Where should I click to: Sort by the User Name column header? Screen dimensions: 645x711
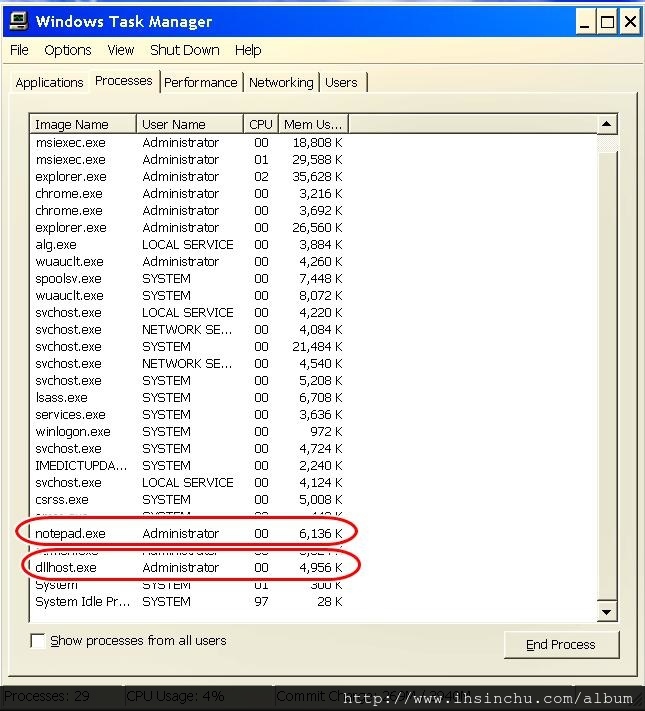(190, 124)
